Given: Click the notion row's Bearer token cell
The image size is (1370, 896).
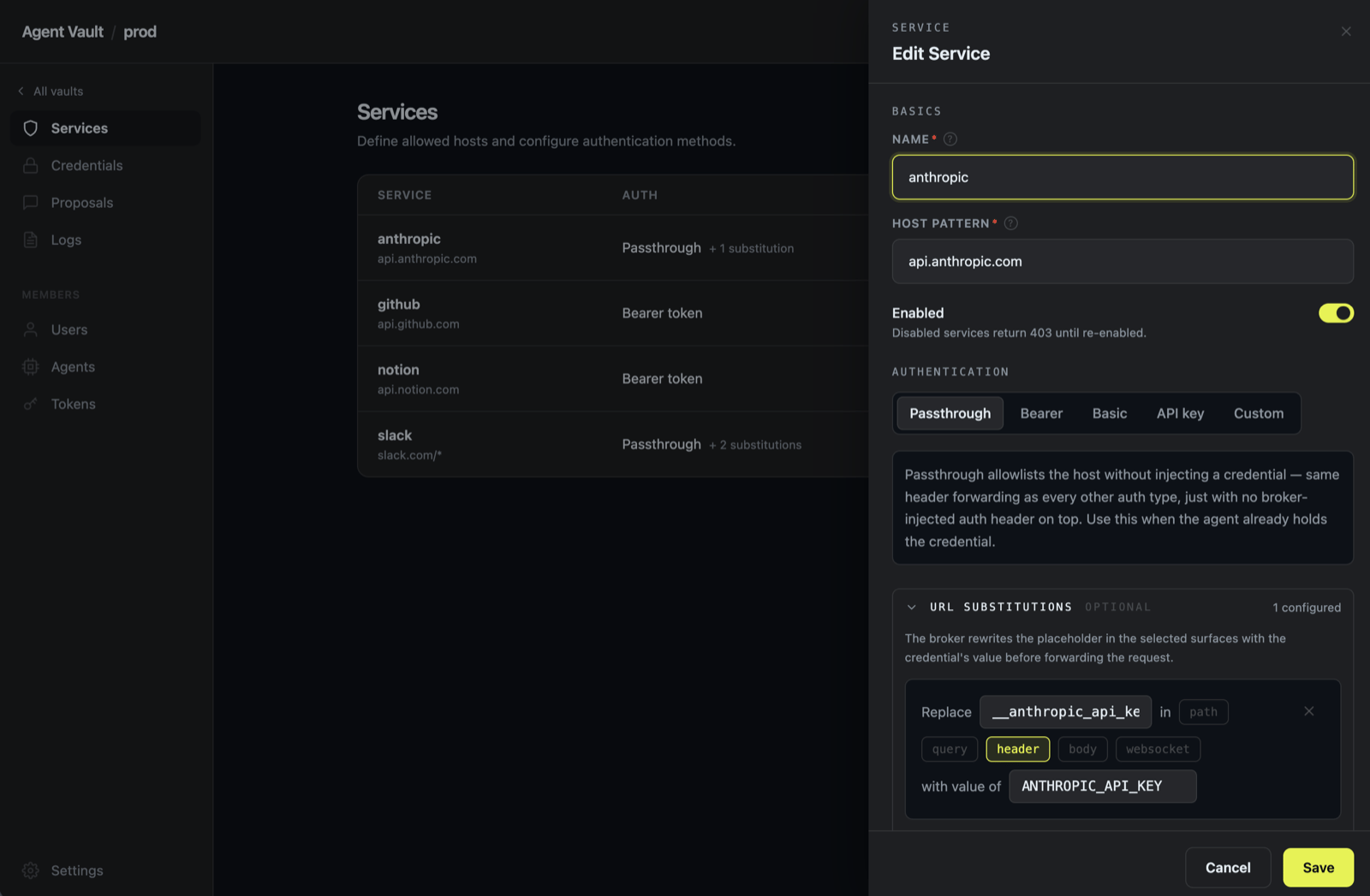Looking at the screenshot, I should pos(662,378).
